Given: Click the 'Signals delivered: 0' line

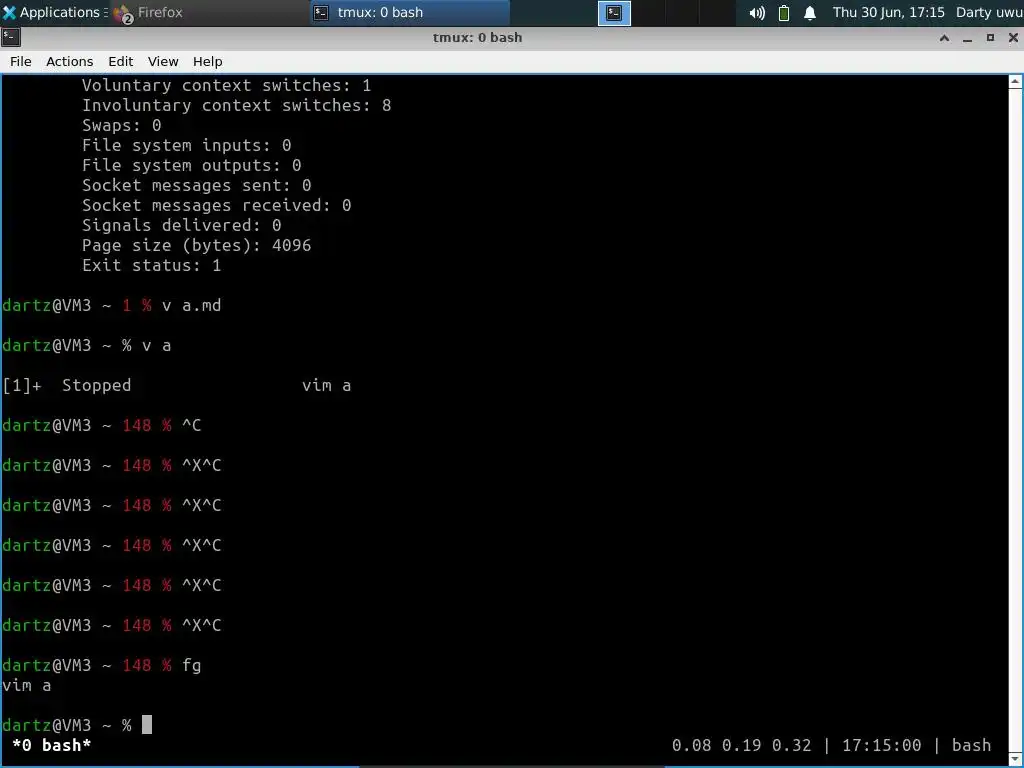Looking at the screenshot, I should 182,225.
